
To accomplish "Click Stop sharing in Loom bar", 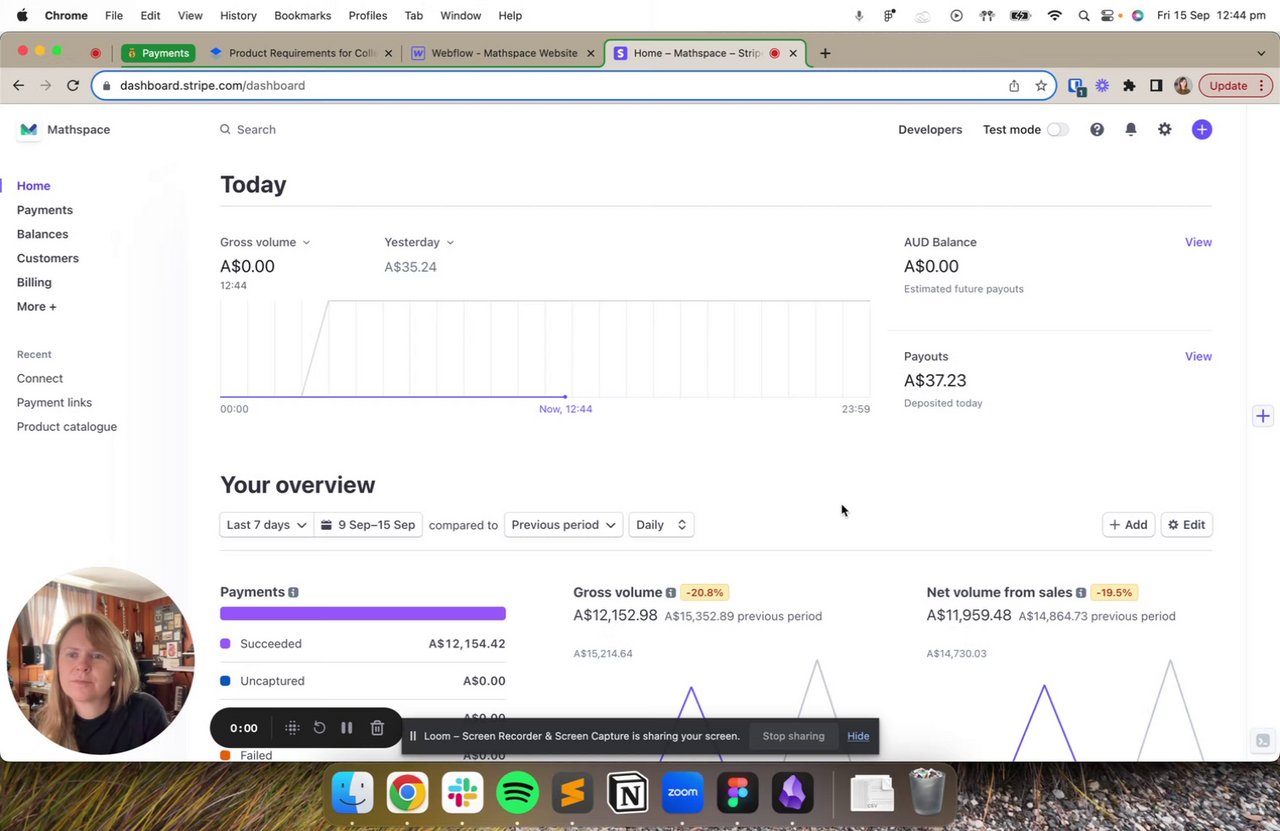I will coord(793,736).
